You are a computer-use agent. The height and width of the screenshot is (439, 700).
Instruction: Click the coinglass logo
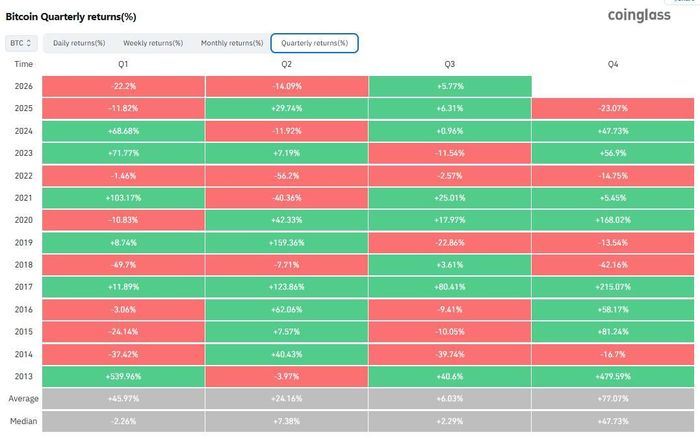(x=639, y=15)
